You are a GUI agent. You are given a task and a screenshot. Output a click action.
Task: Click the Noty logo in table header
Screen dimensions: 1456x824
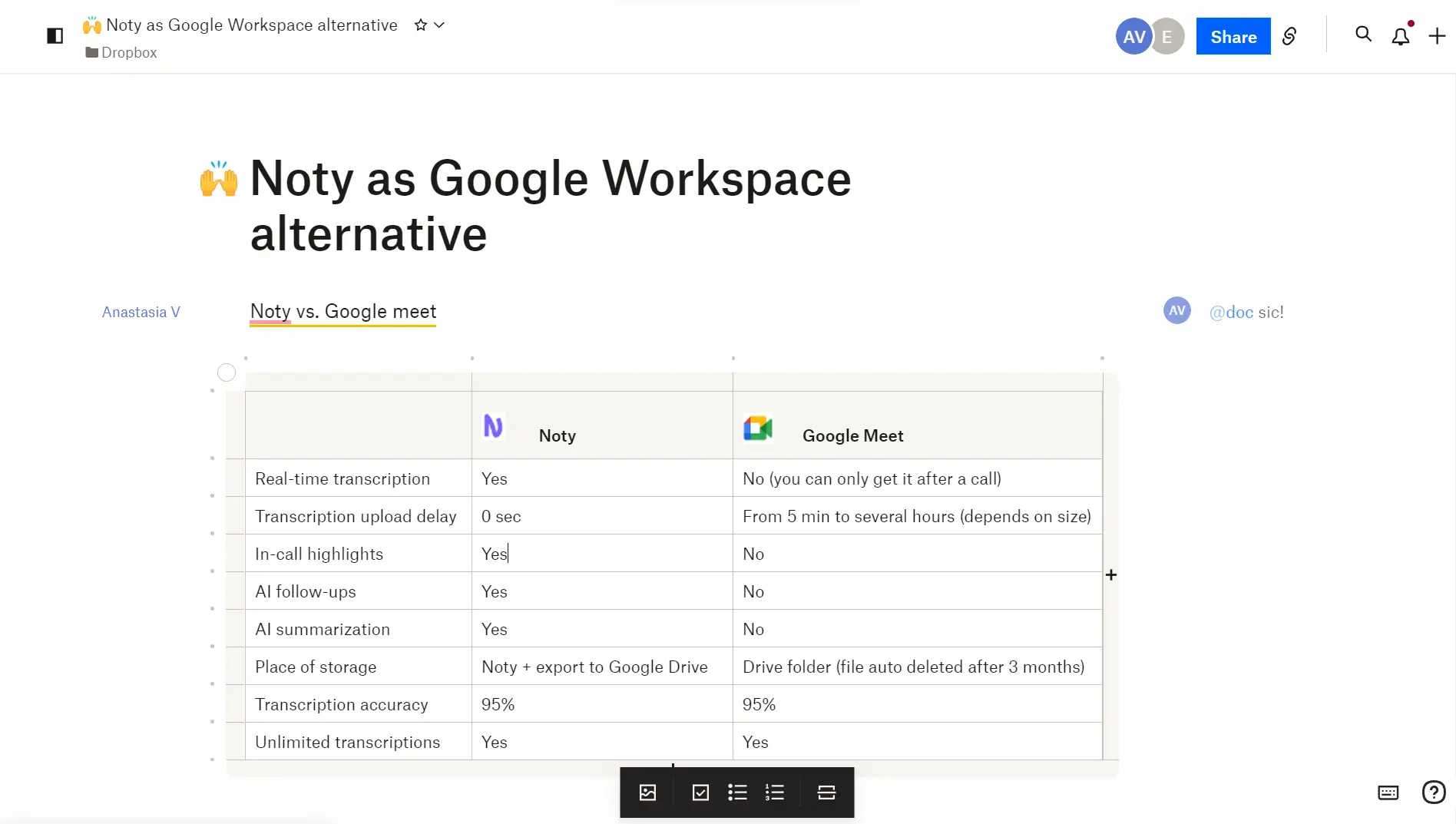493,426
